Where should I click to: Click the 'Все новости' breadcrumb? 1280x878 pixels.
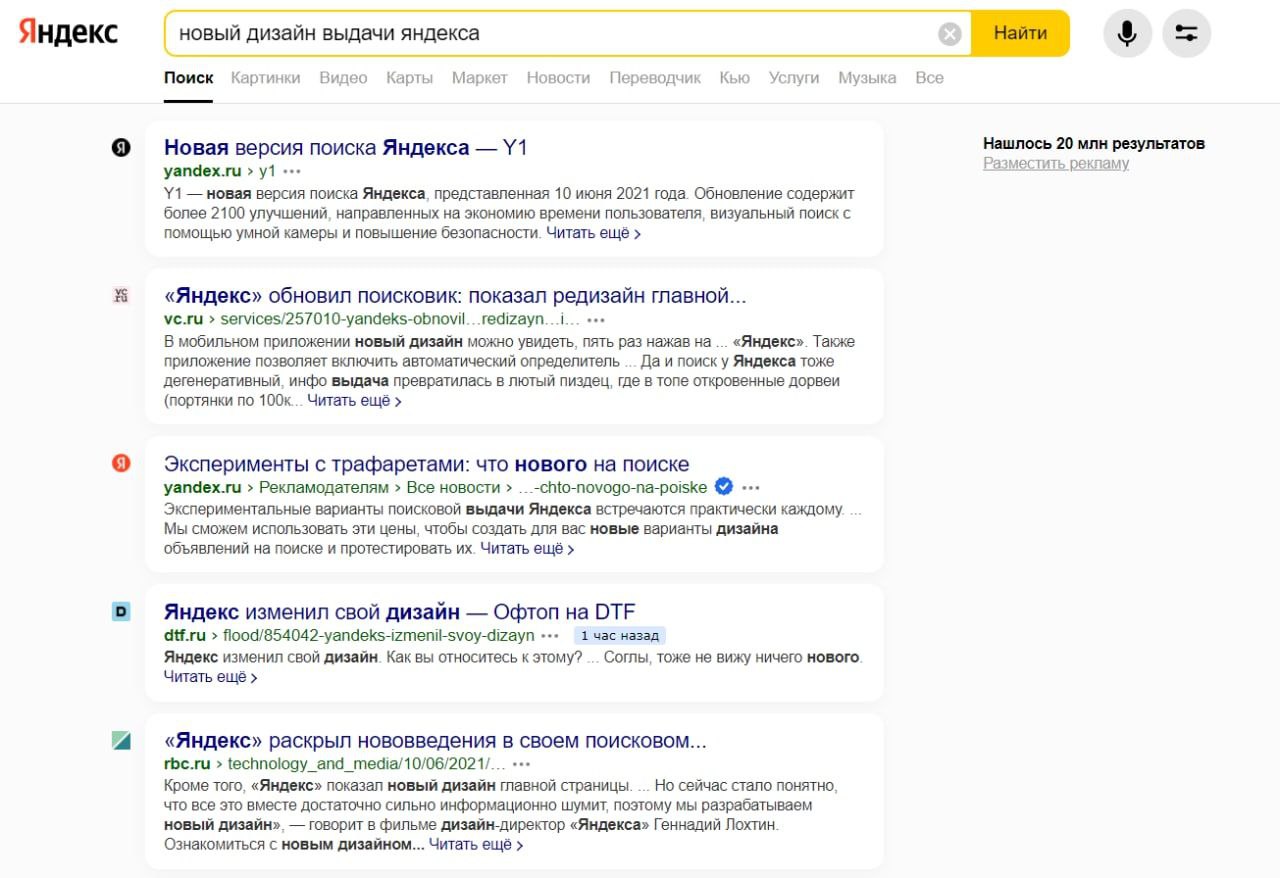(x=453, y=487)
